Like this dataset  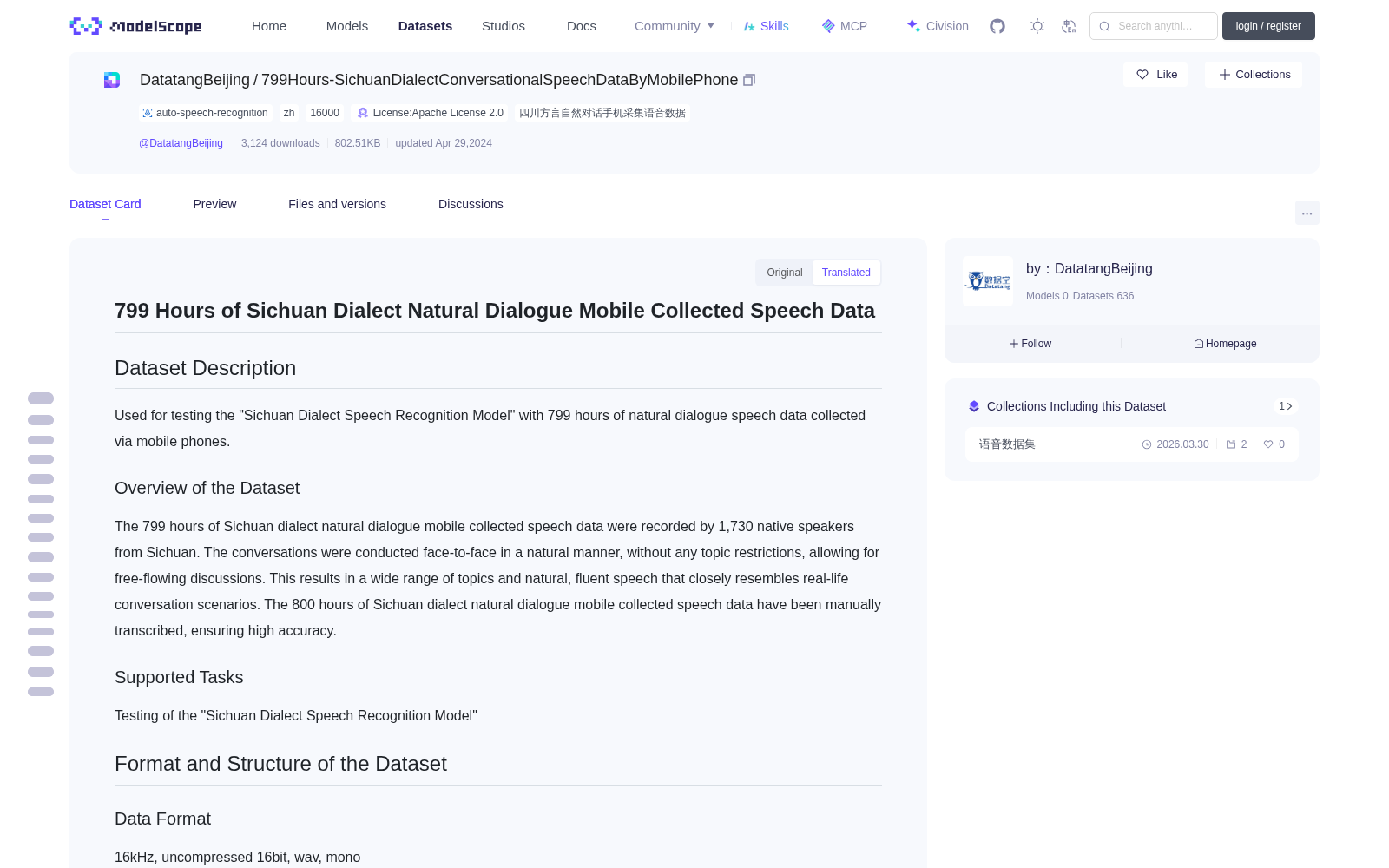tap(1155, 75)
